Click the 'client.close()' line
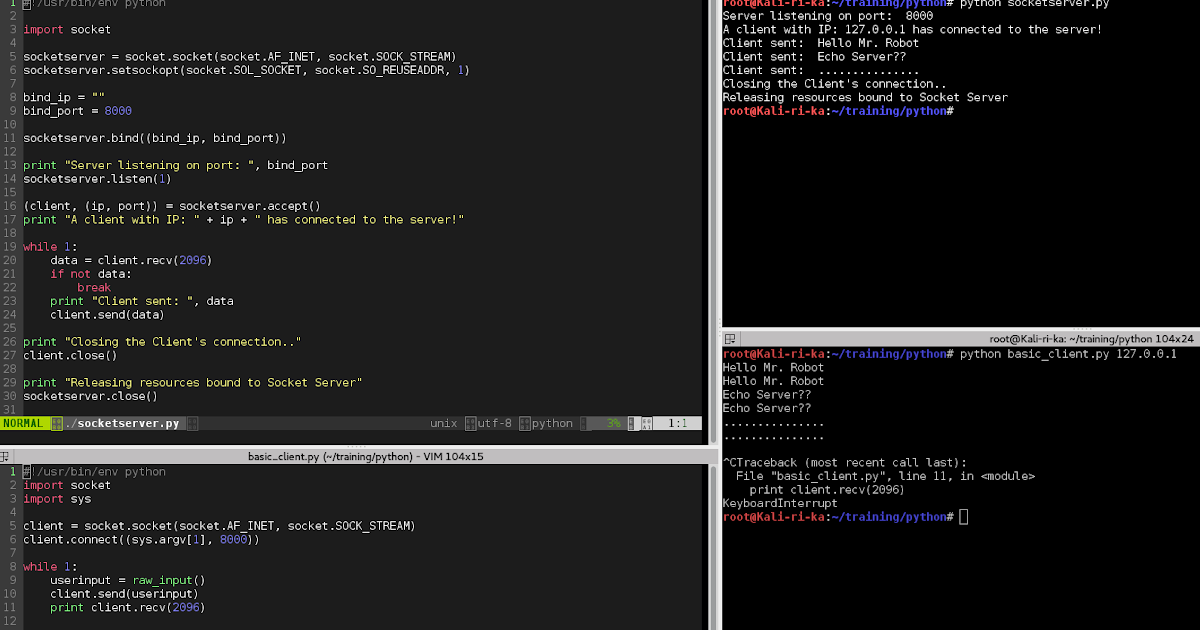 (x=70, y=355)
